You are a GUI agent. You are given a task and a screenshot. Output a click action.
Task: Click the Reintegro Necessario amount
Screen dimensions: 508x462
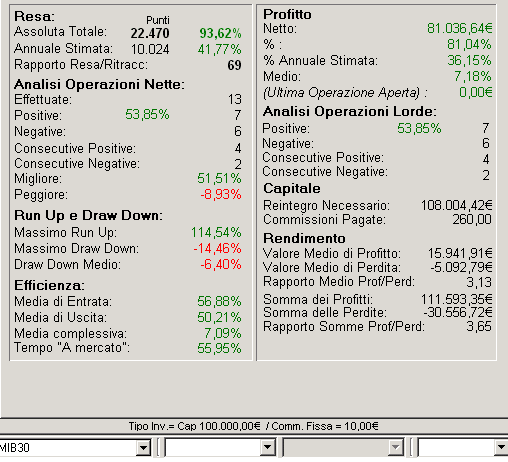(456, 205)
